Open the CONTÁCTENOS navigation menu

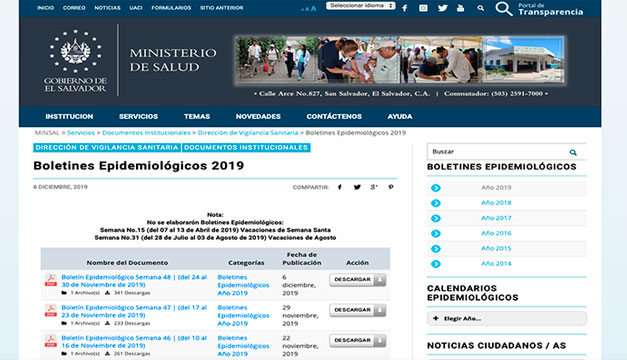pyautogui.click(x=334, y=116)
